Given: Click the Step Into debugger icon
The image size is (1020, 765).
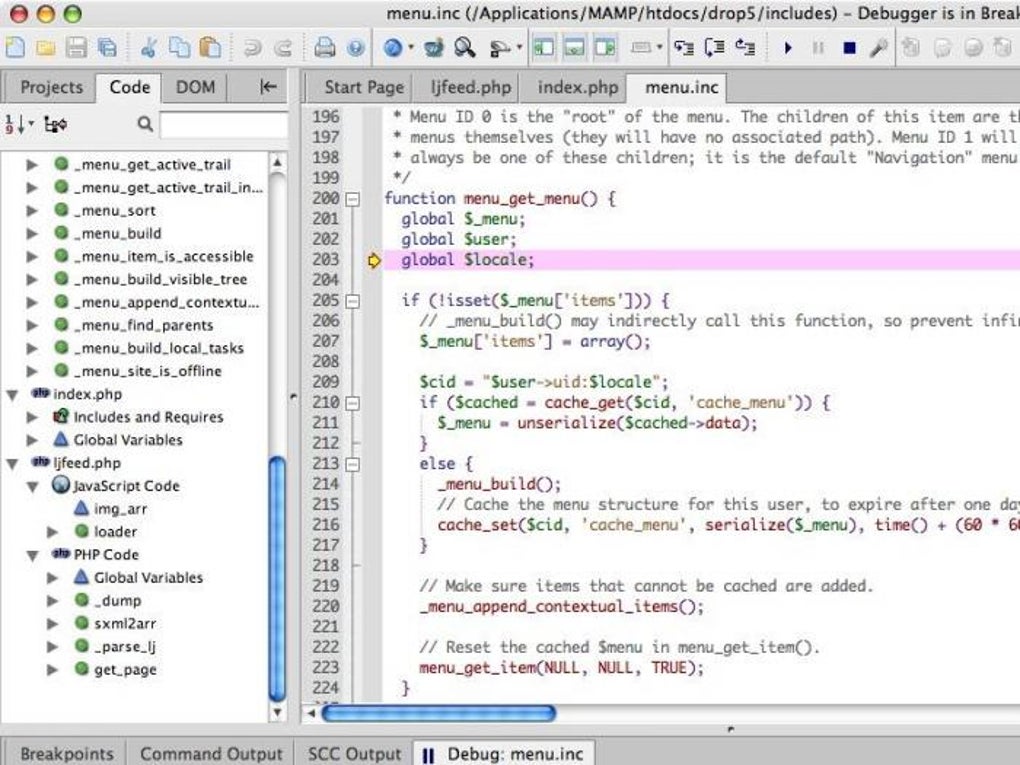Looking at the screenshot, I should pos(684,47).
